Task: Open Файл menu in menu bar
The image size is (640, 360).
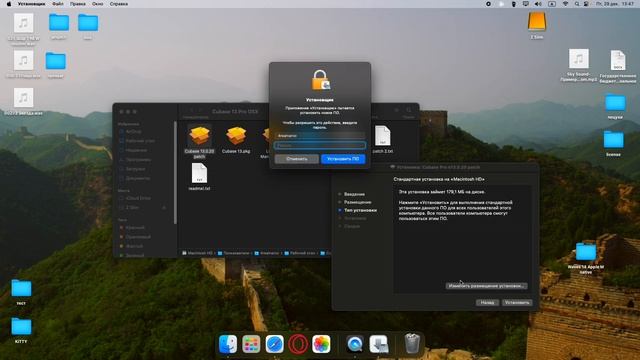Action: coord(58,4)
